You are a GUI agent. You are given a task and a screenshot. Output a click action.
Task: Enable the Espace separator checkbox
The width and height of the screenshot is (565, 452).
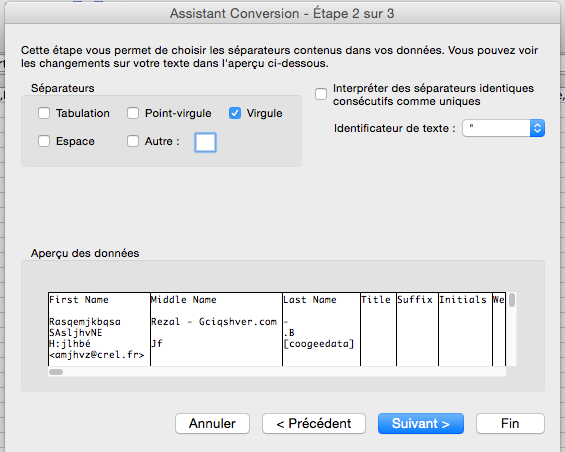pos(44,141)
